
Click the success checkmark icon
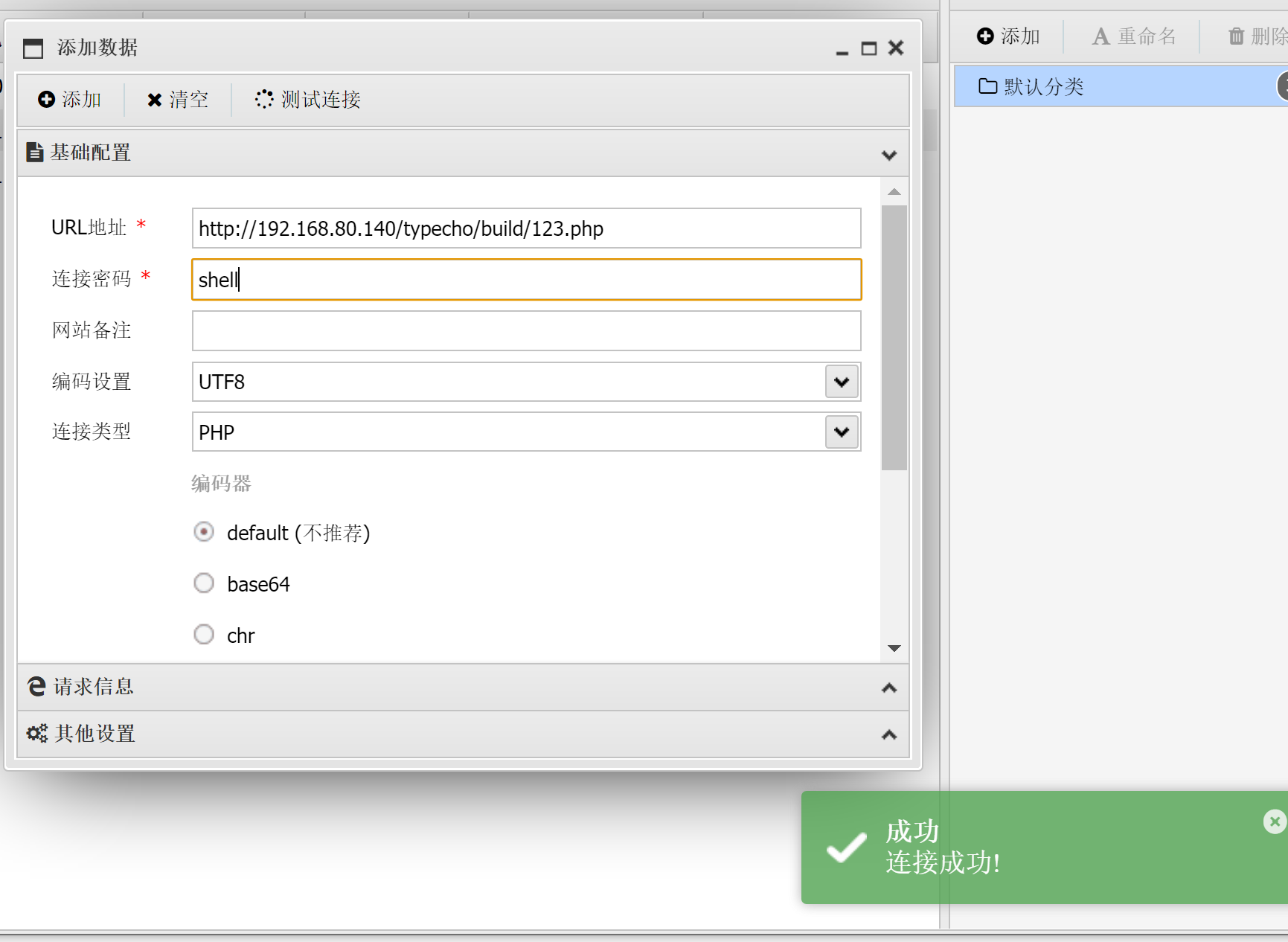click(x=847, y=848)
